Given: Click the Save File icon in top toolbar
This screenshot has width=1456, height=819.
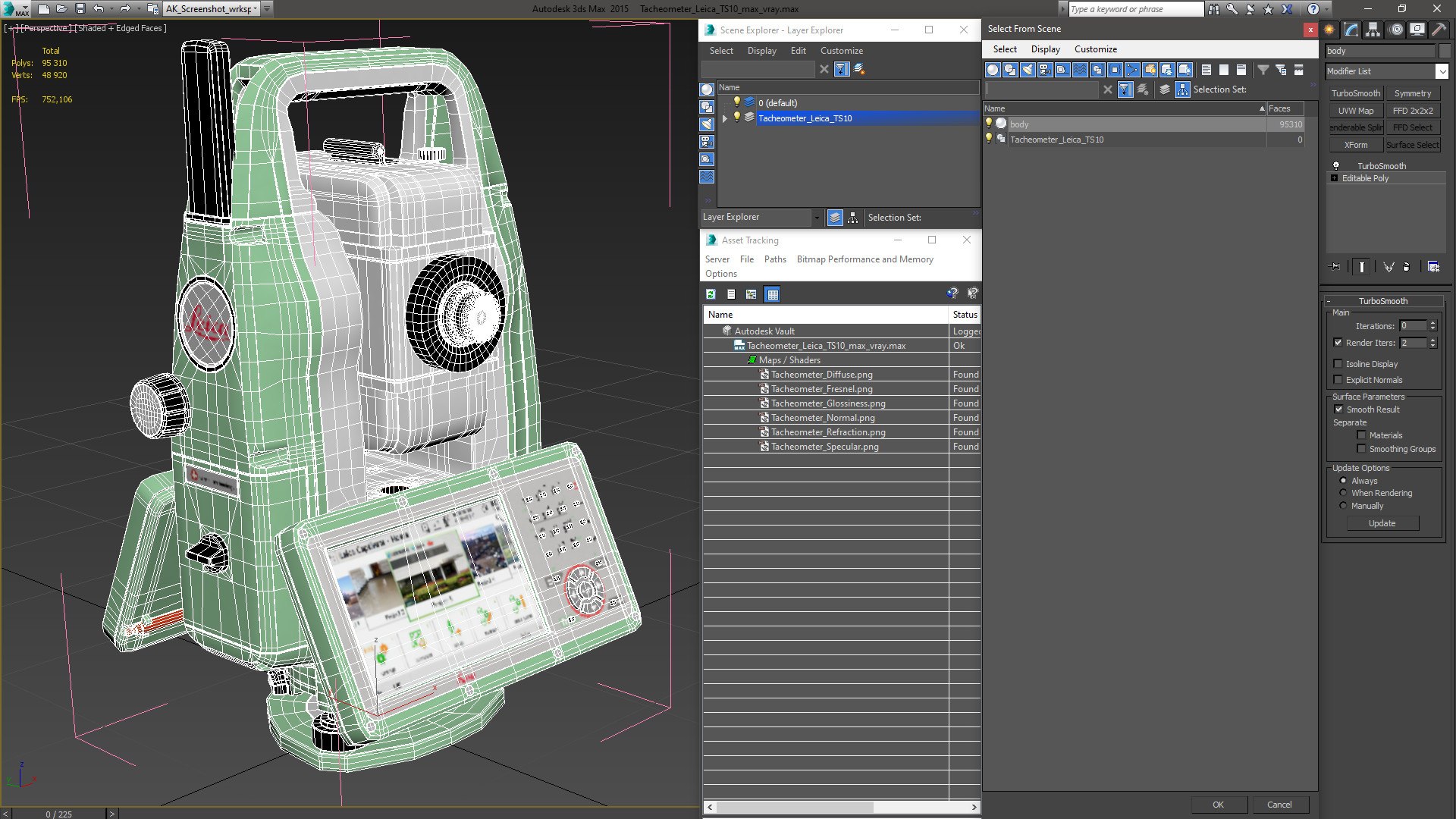Looking at the screenshot, I should [80, 9].
